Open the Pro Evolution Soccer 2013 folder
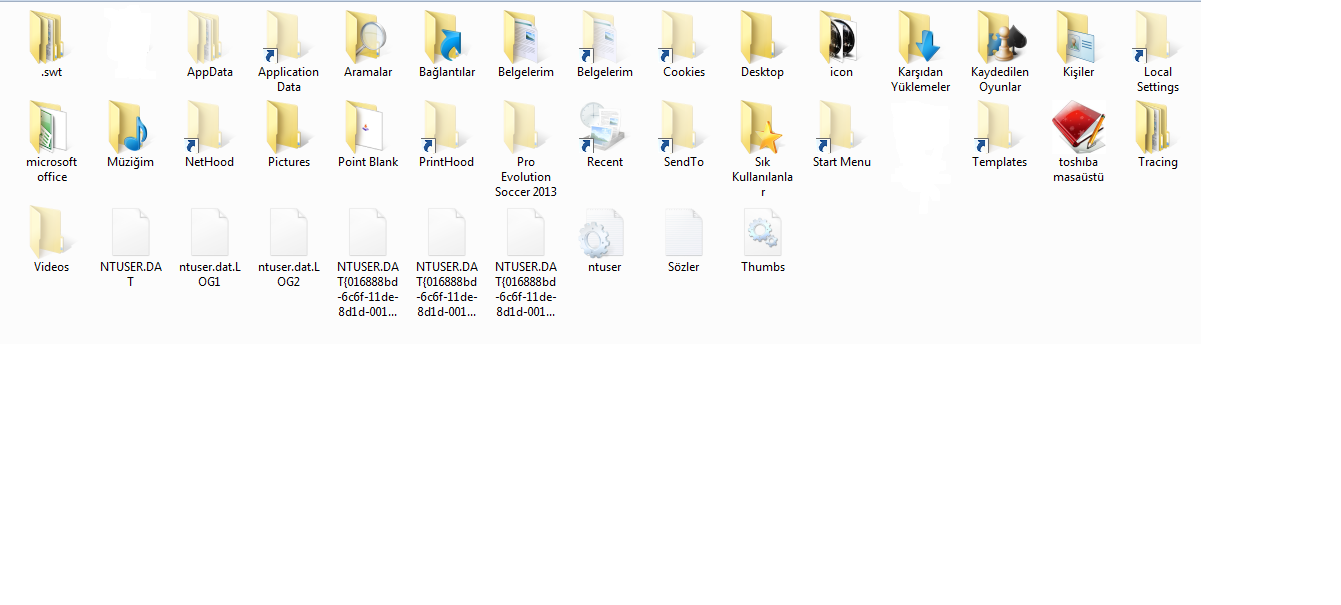 (525, 128)
